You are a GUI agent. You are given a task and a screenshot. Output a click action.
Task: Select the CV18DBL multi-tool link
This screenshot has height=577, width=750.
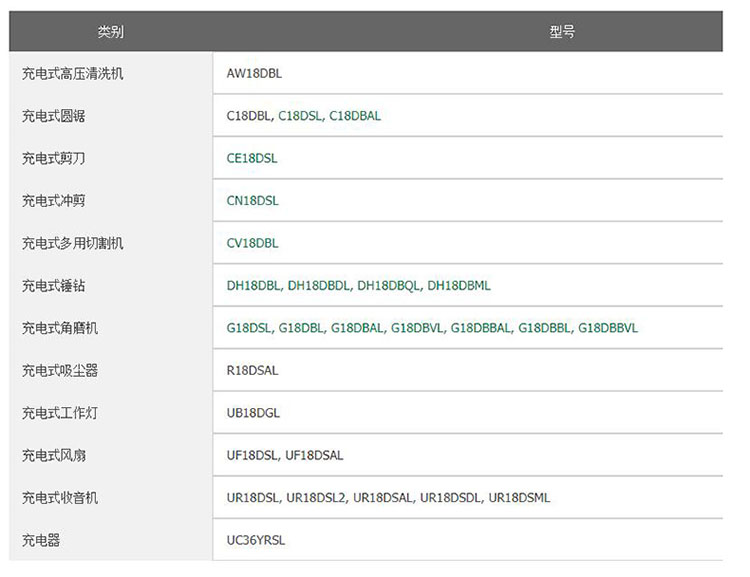252,243
